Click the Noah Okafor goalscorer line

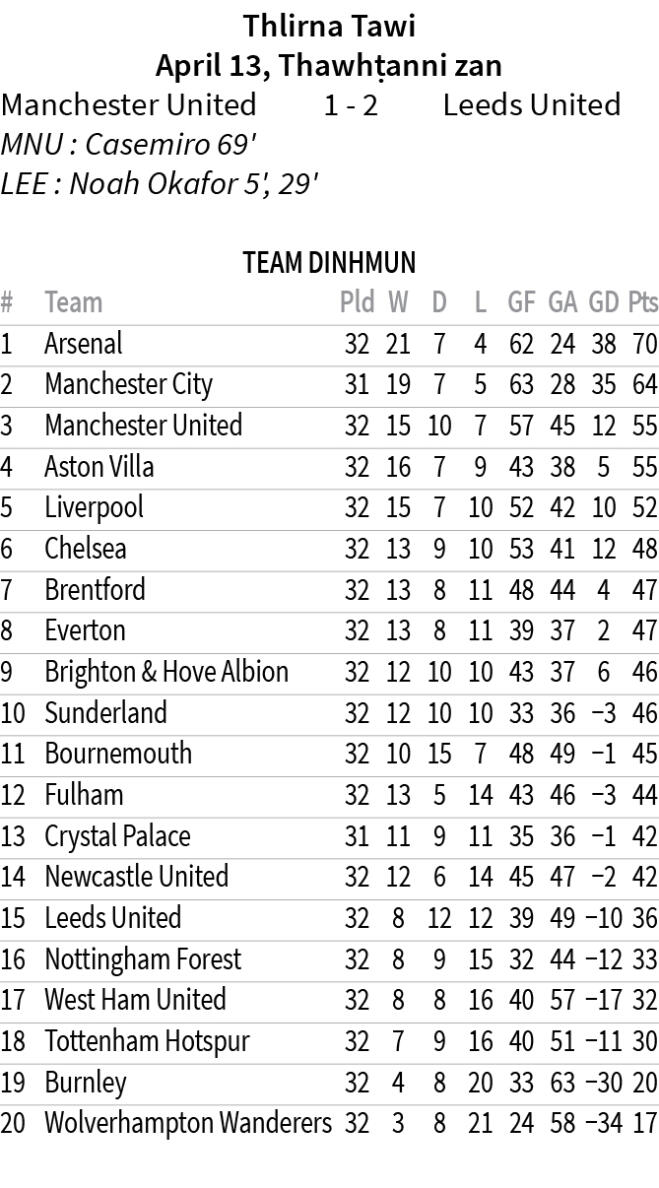(x=161, y=185)
